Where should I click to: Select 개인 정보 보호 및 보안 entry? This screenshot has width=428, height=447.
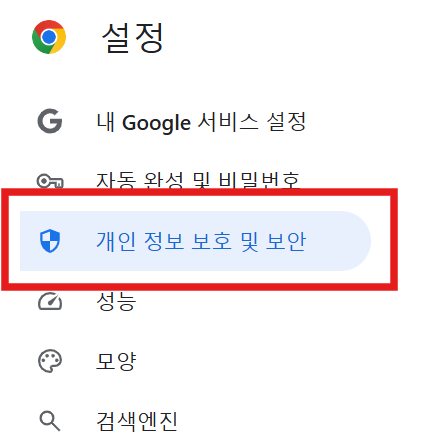point(195,241)
